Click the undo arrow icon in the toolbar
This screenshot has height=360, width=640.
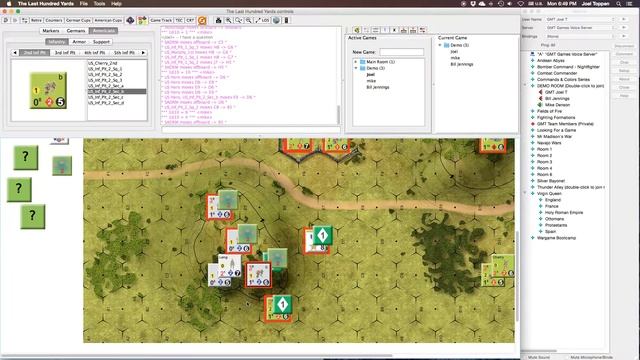tap(6, 20)
